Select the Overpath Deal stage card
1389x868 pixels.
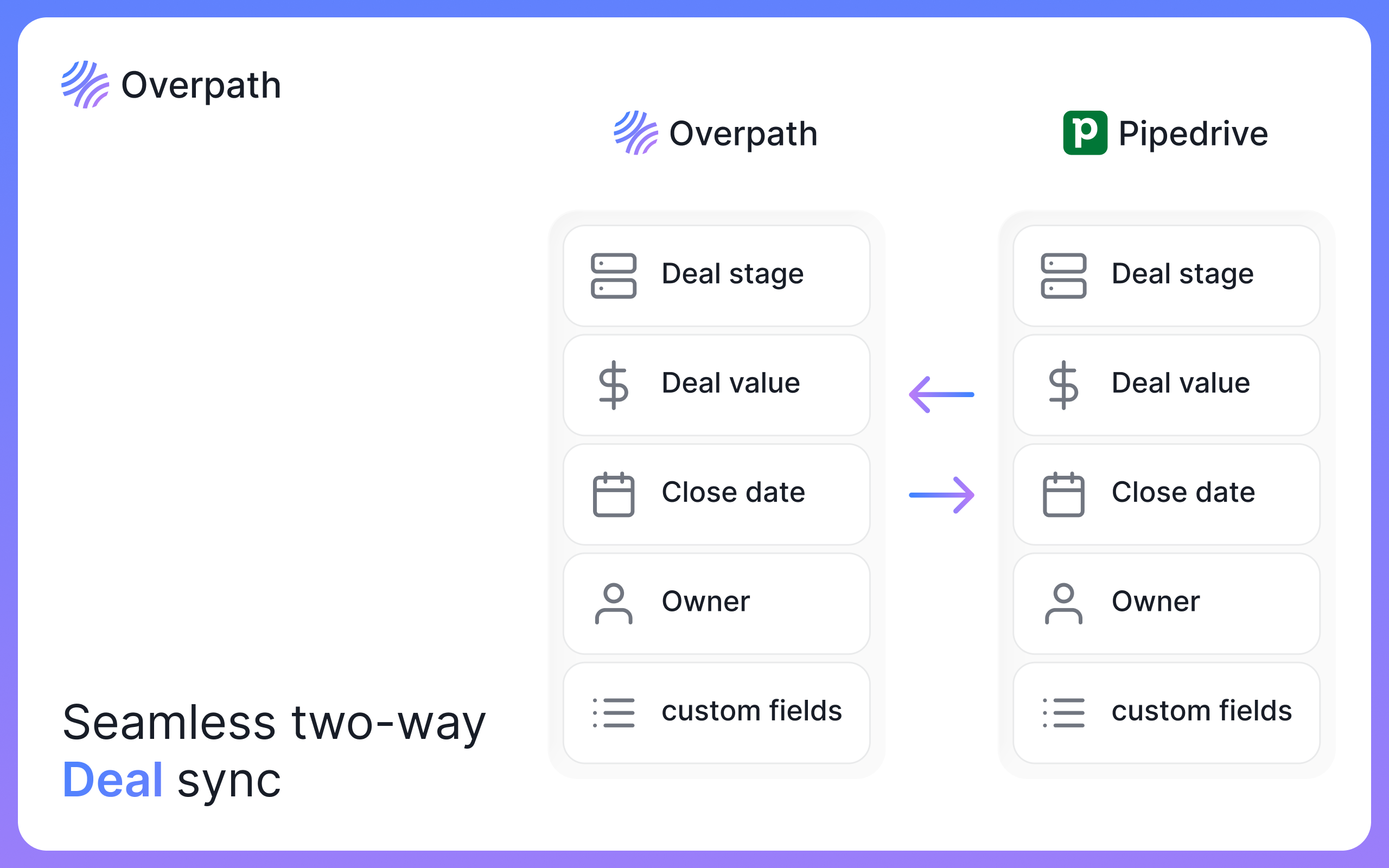click(x=716, y=276)
